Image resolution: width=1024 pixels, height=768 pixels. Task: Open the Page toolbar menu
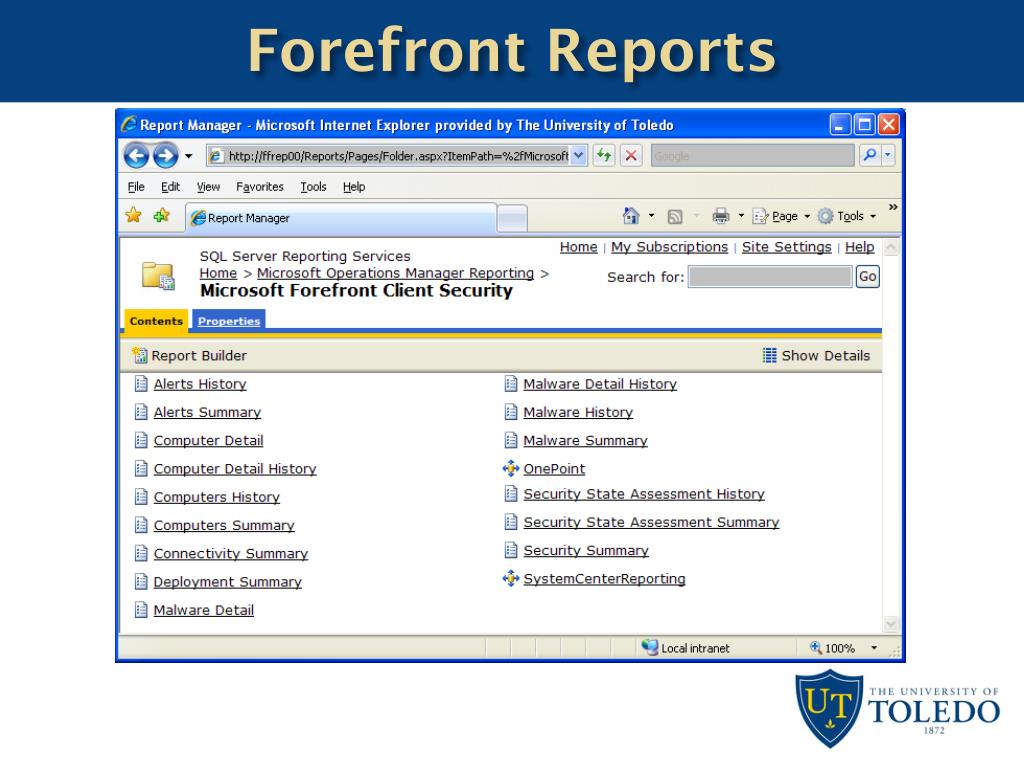tap(781, 216)
